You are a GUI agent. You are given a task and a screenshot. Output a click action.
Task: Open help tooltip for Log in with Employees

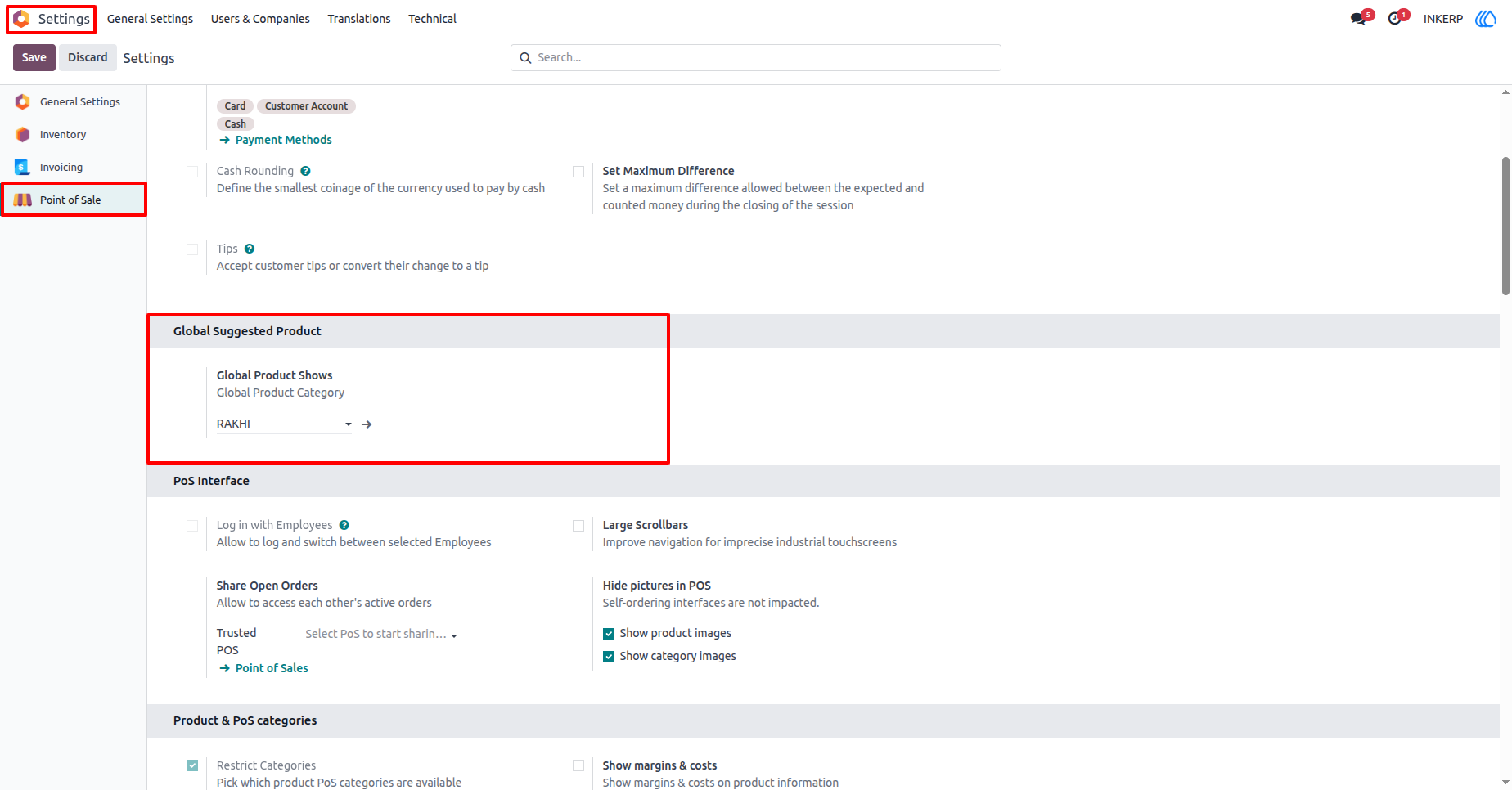[x=344, y=526]
